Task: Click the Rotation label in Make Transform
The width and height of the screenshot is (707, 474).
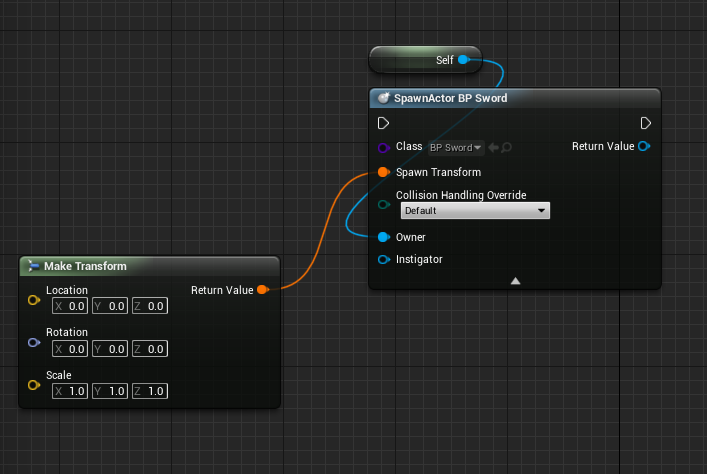Action: pos(67,332)
